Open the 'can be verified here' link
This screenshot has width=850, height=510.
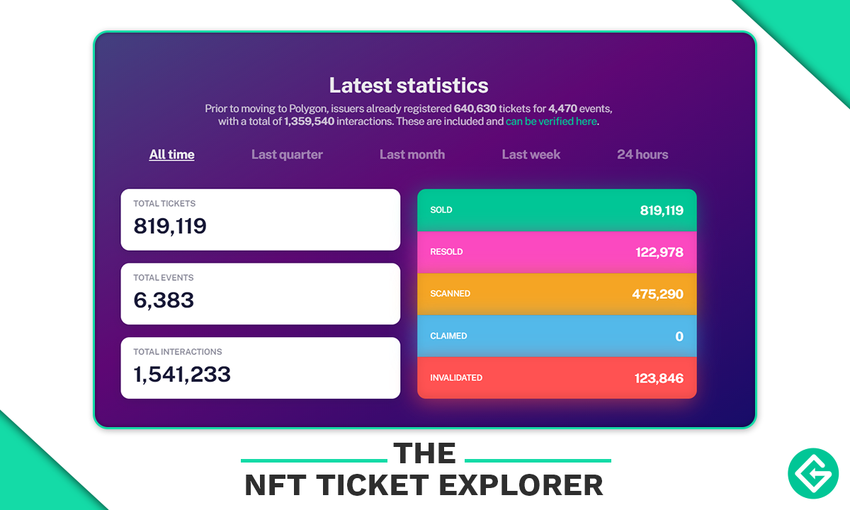[x=551, y=122]
